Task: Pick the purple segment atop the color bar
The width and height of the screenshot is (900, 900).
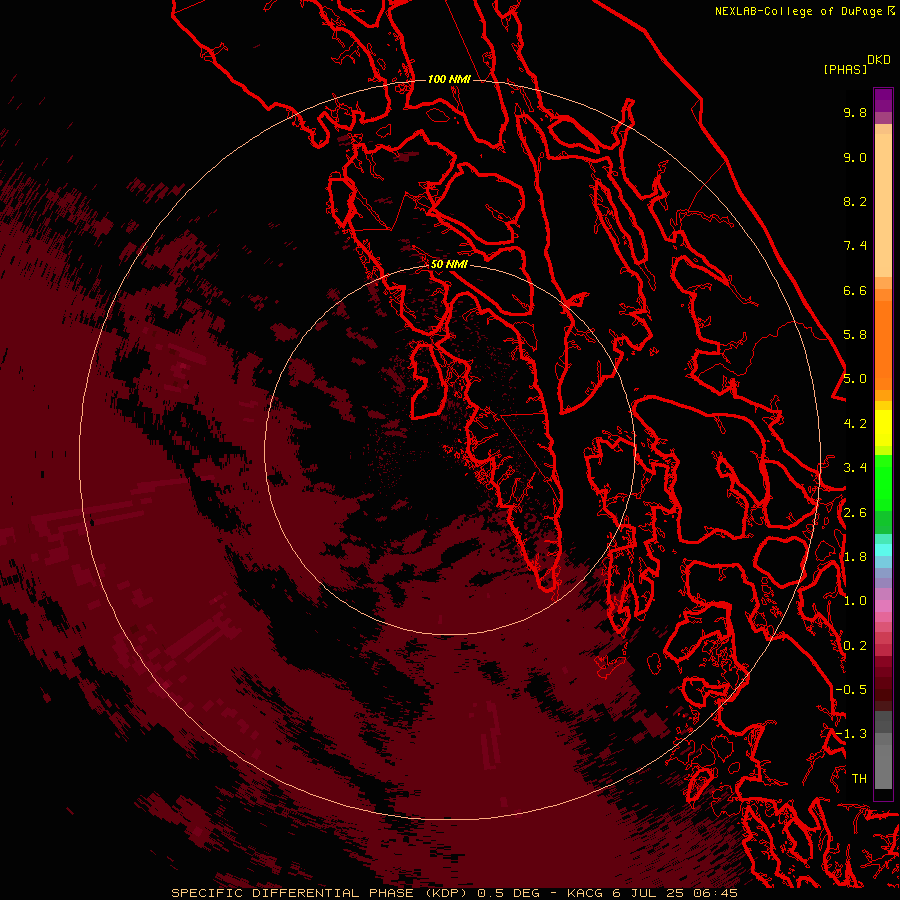Action: [883, 100]
